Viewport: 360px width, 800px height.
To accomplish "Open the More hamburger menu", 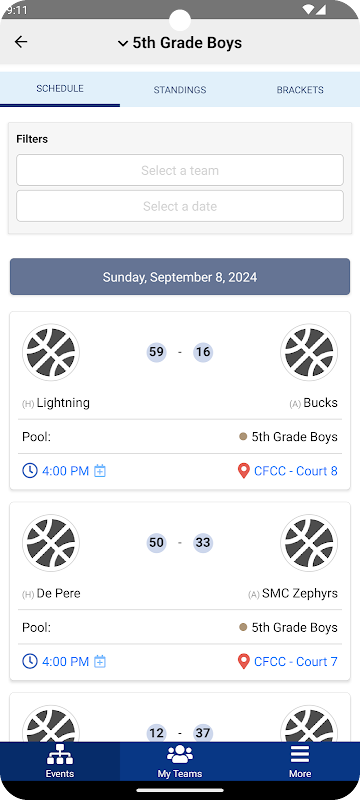I will [x=300, y=761].
